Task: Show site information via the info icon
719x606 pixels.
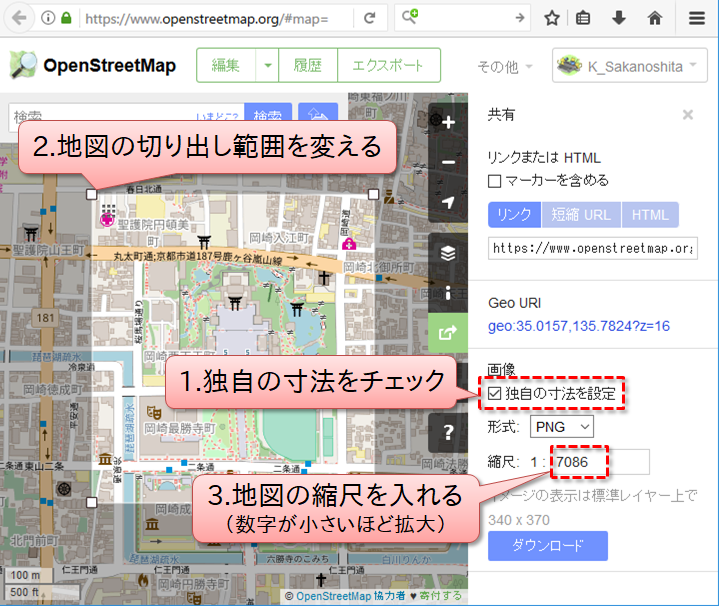Action: (48, 18)
